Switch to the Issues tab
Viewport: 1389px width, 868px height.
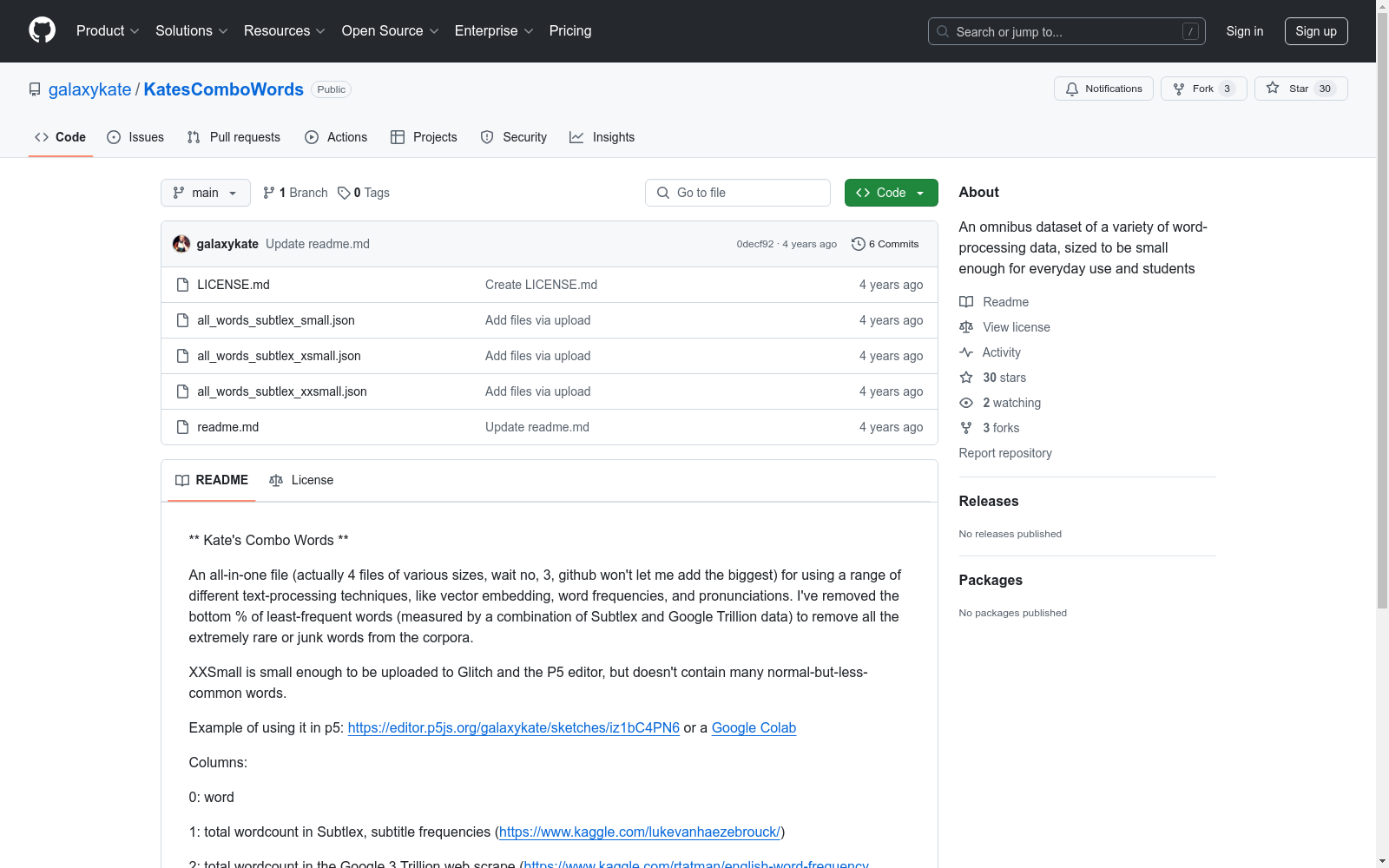[x=135, y=137]
